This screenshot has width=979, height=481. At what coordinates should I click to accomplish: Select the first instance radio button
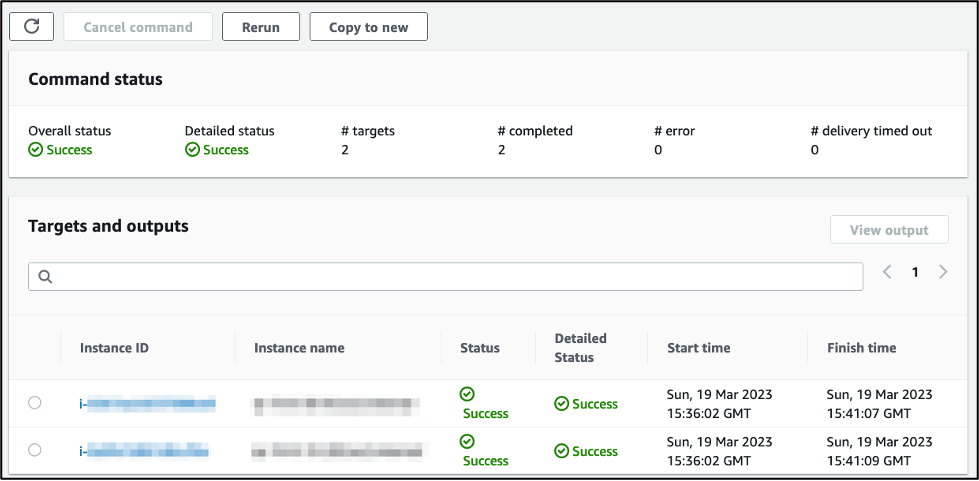pos(35,403)
